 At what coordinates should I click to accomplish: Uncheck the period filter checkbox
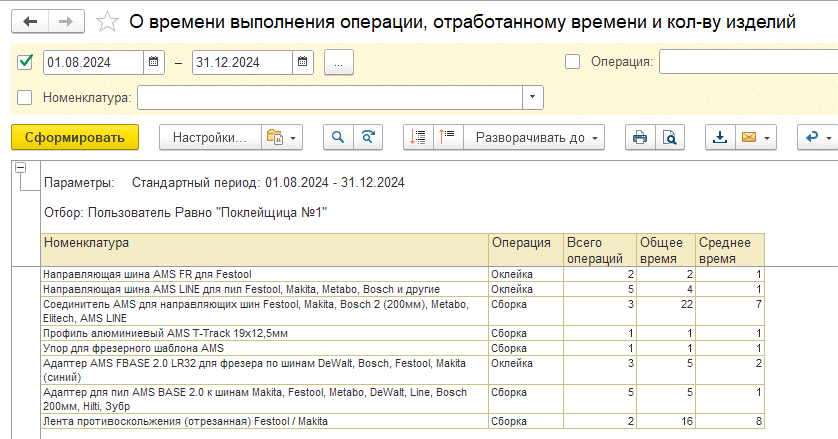point(25,62)
